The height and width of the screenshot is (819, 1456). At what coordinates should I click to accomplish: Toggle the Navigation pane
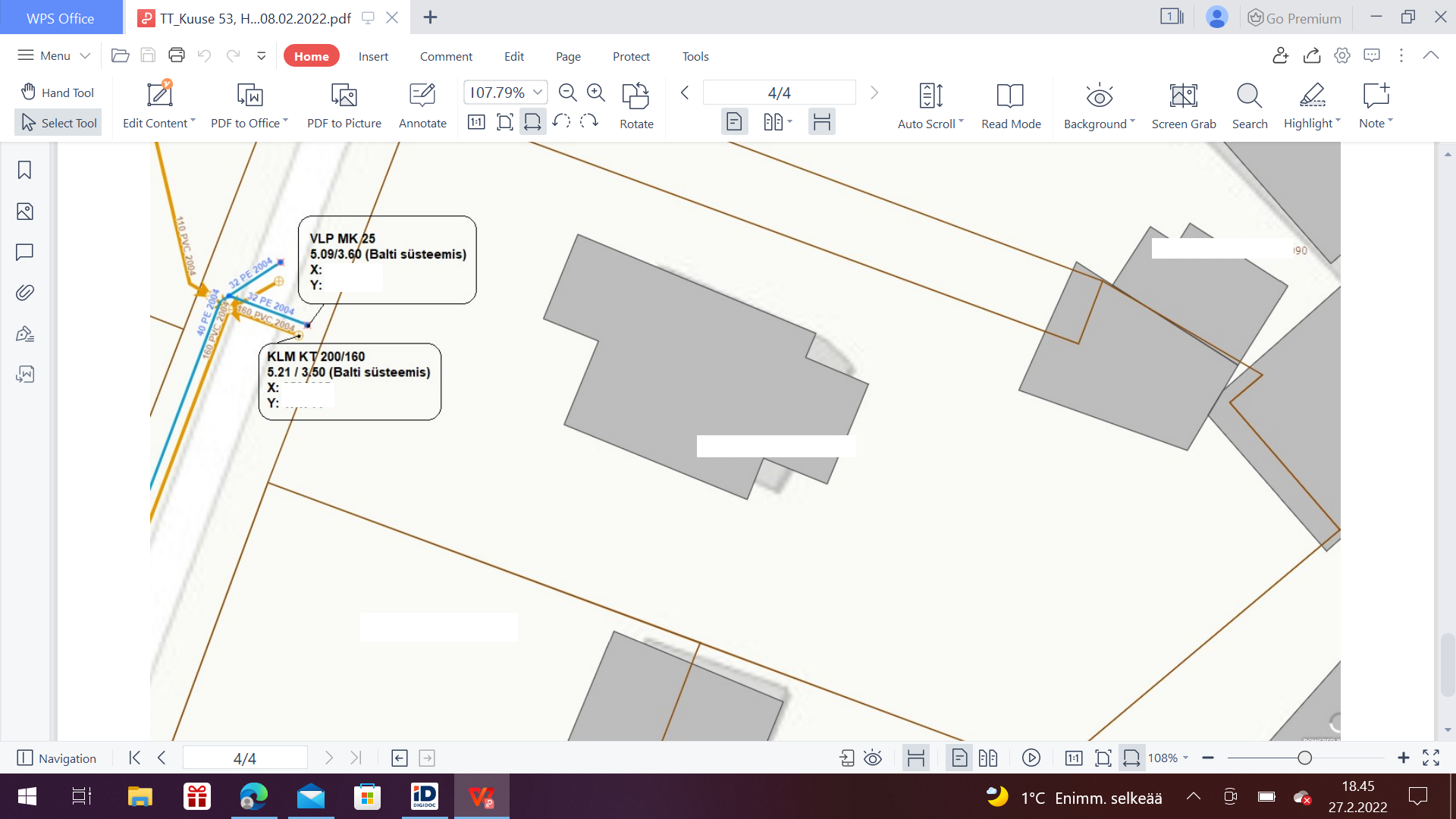(x=57, y=758)
